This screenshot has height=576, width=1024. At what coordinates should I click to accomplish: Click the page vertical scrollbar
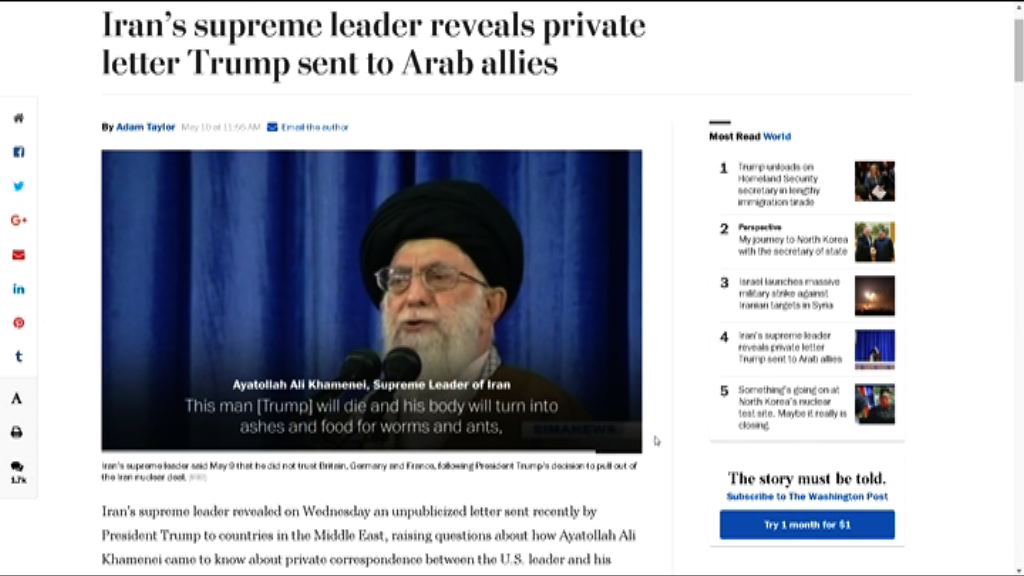pos(1018,287)
